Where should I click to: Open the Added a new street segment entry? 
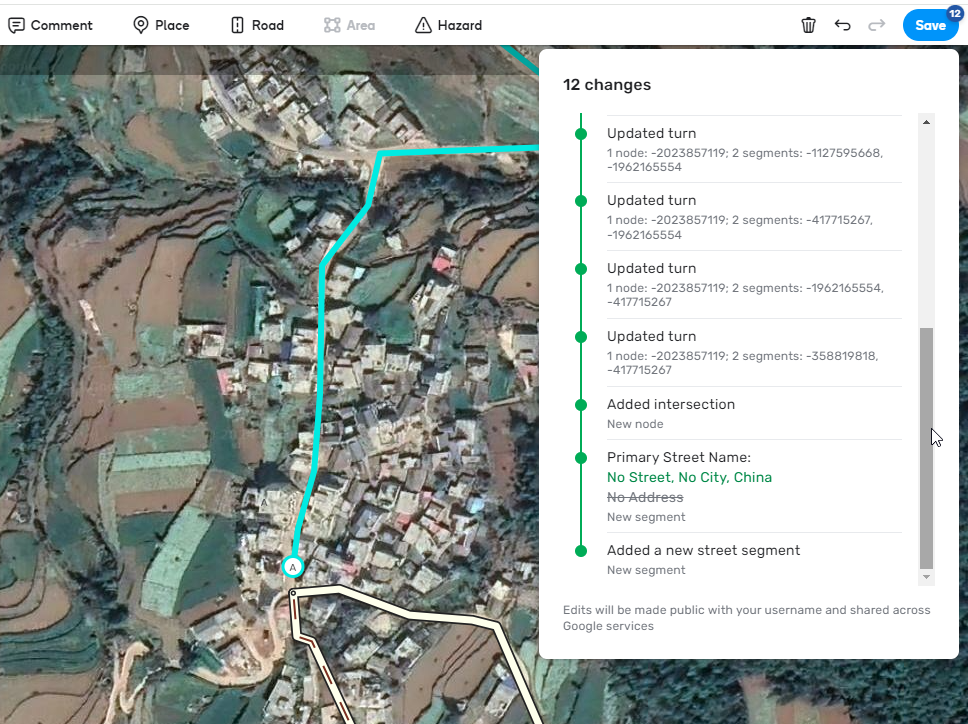pos(754,560)
